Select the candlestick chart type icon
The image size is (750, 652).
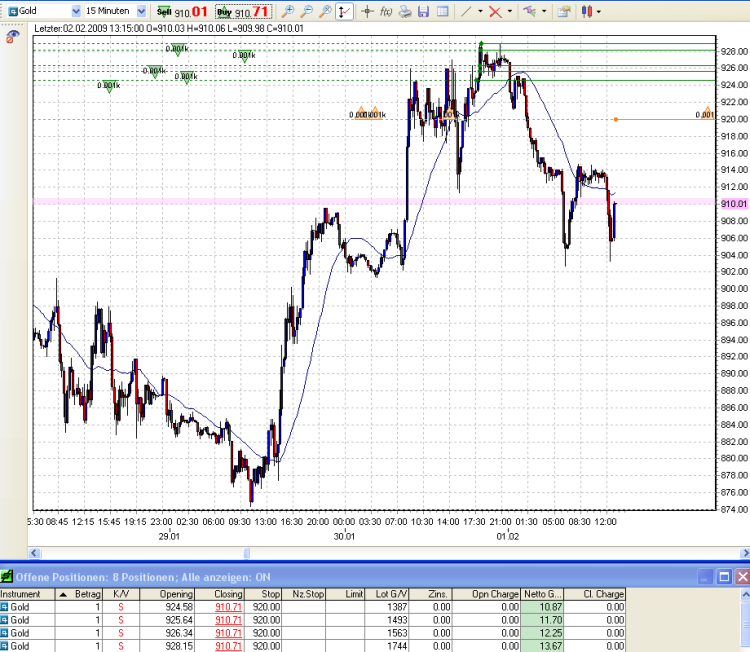click(586, 11)
